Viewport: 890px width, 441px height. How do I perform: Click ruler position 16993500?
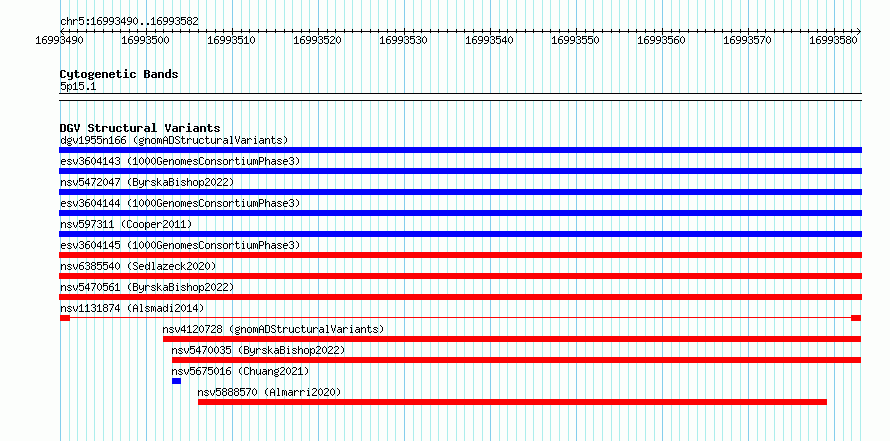tap(145, 40)
